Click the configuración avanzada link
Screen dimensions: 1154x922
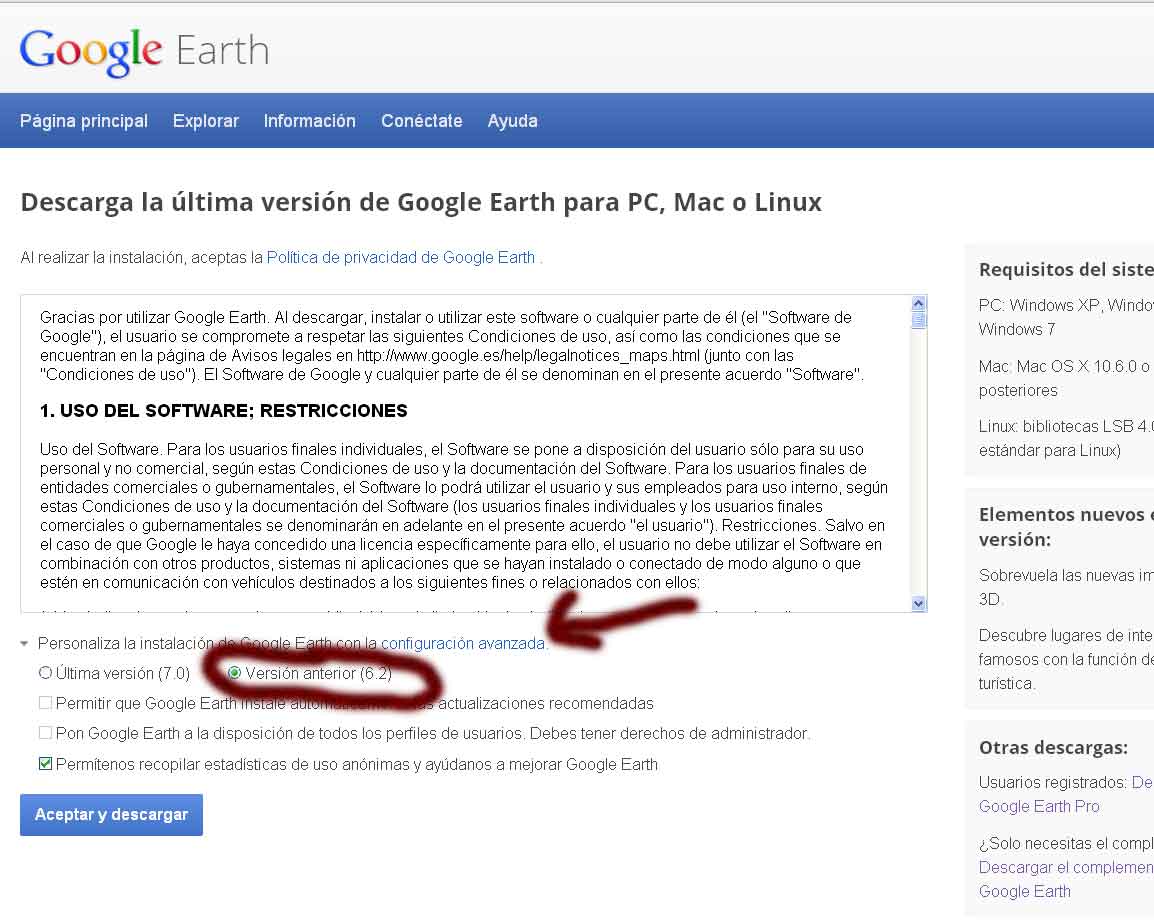coord(462,644)
